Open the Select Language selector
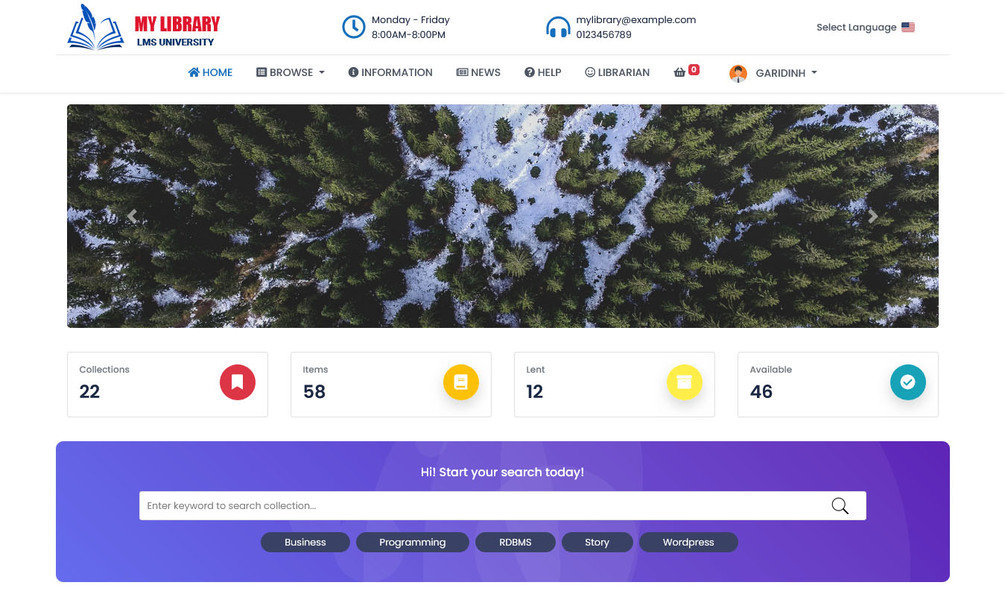The width and height of the screenshot is (1005, 594). pyautogui.click(x=865, y=27)
